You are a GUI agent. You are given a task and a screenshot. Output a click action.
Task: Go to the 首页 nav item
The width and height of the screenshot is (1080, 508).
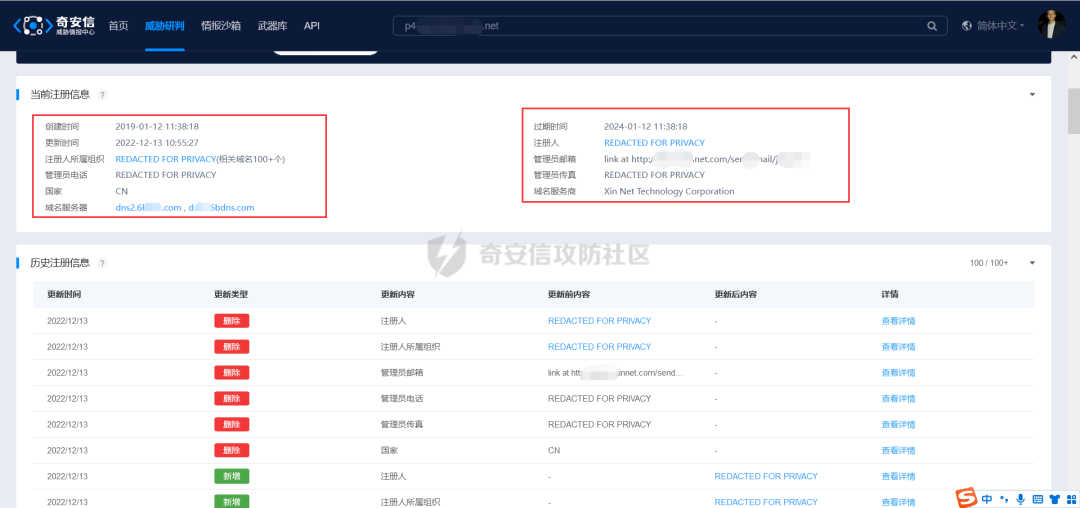tap(118, 25)
